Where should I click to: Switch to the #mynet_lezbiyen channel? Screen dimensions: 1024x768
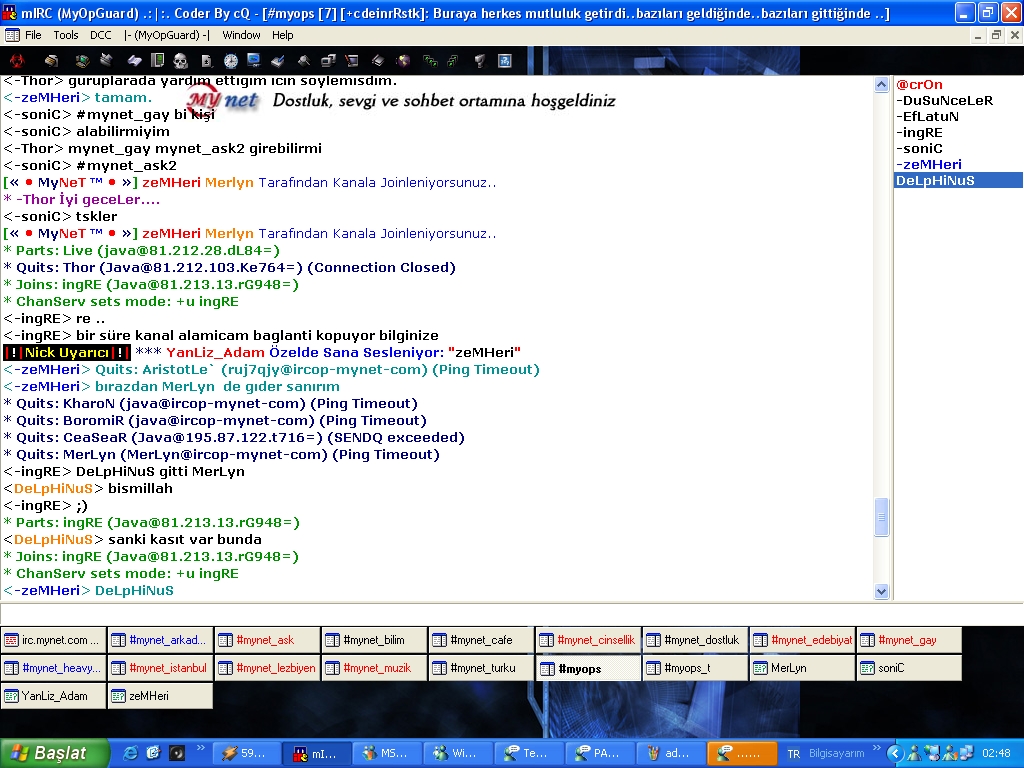268,668
